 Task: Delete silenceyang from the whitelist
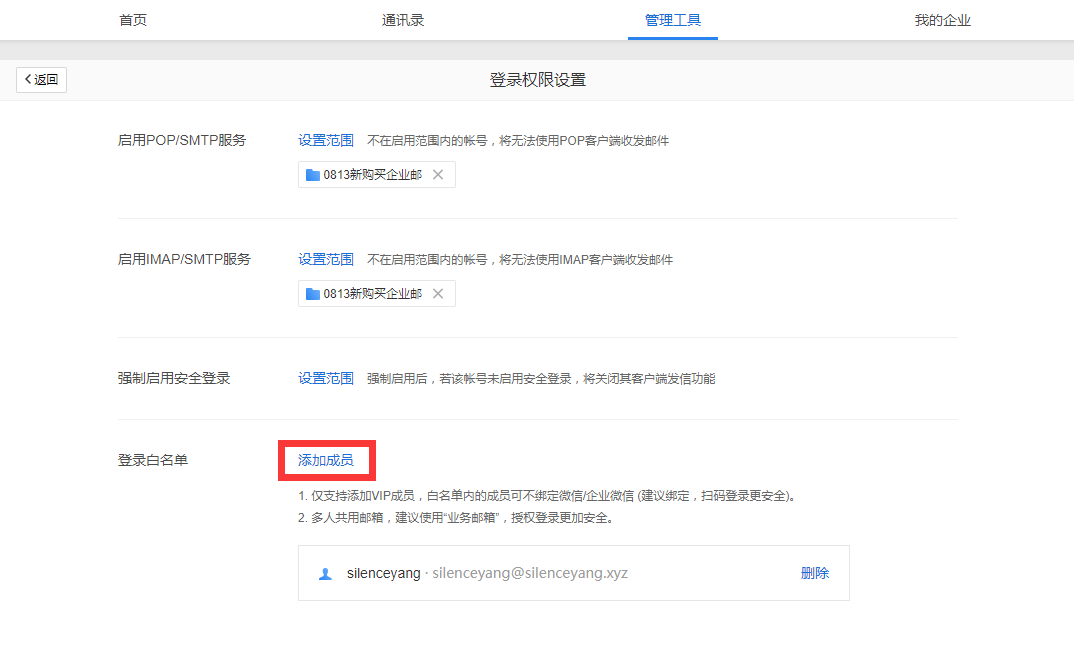pyautogui.click(x=814, y=573)
